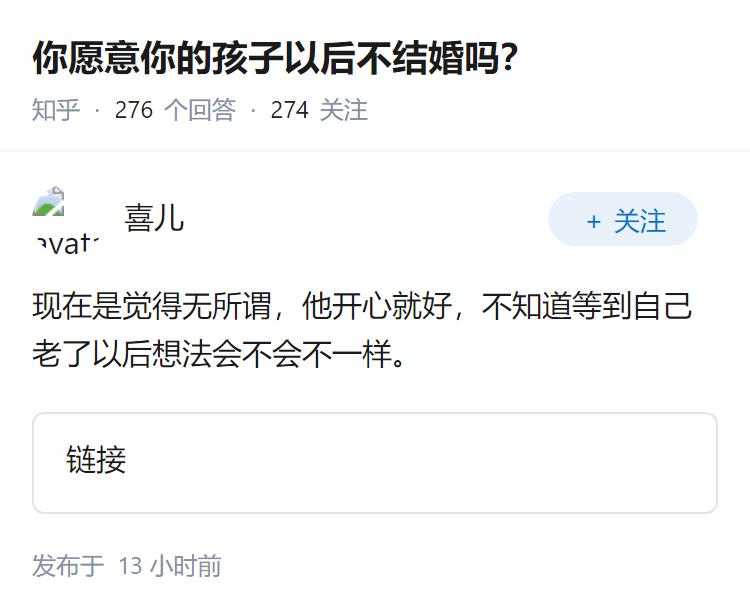Click the answer line starting 现在是觉得无所谓
This screenshot has width=750, height=616.
pos(362,307)
